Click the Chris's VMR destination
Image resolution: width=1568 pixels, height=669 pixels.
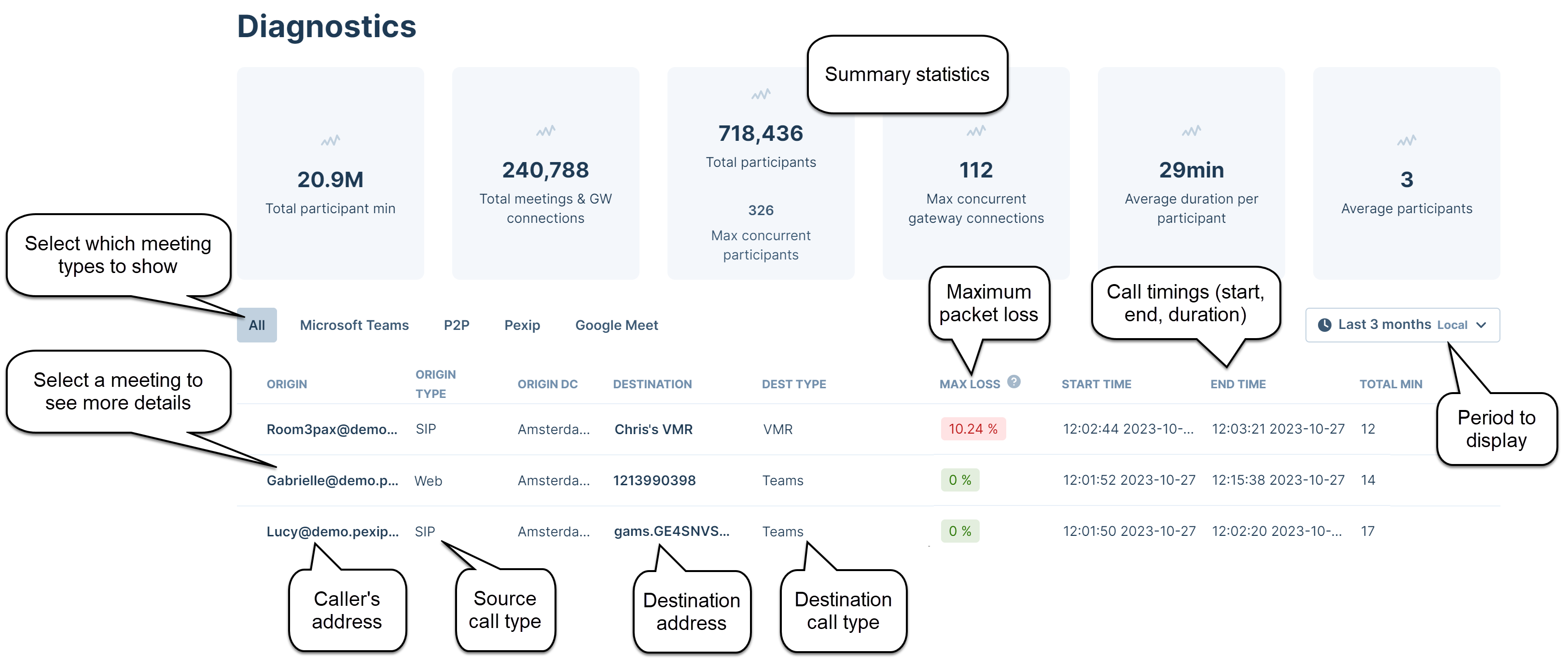pos(653,429)
